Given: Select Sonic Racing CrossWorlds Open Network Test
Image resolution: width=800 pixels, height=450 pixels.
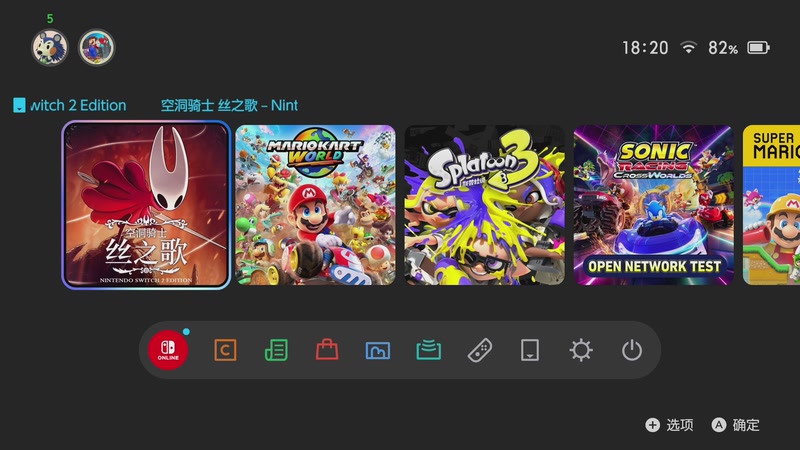Looking at the screenshot, I should pyautogui.click(x=654, y=205).
